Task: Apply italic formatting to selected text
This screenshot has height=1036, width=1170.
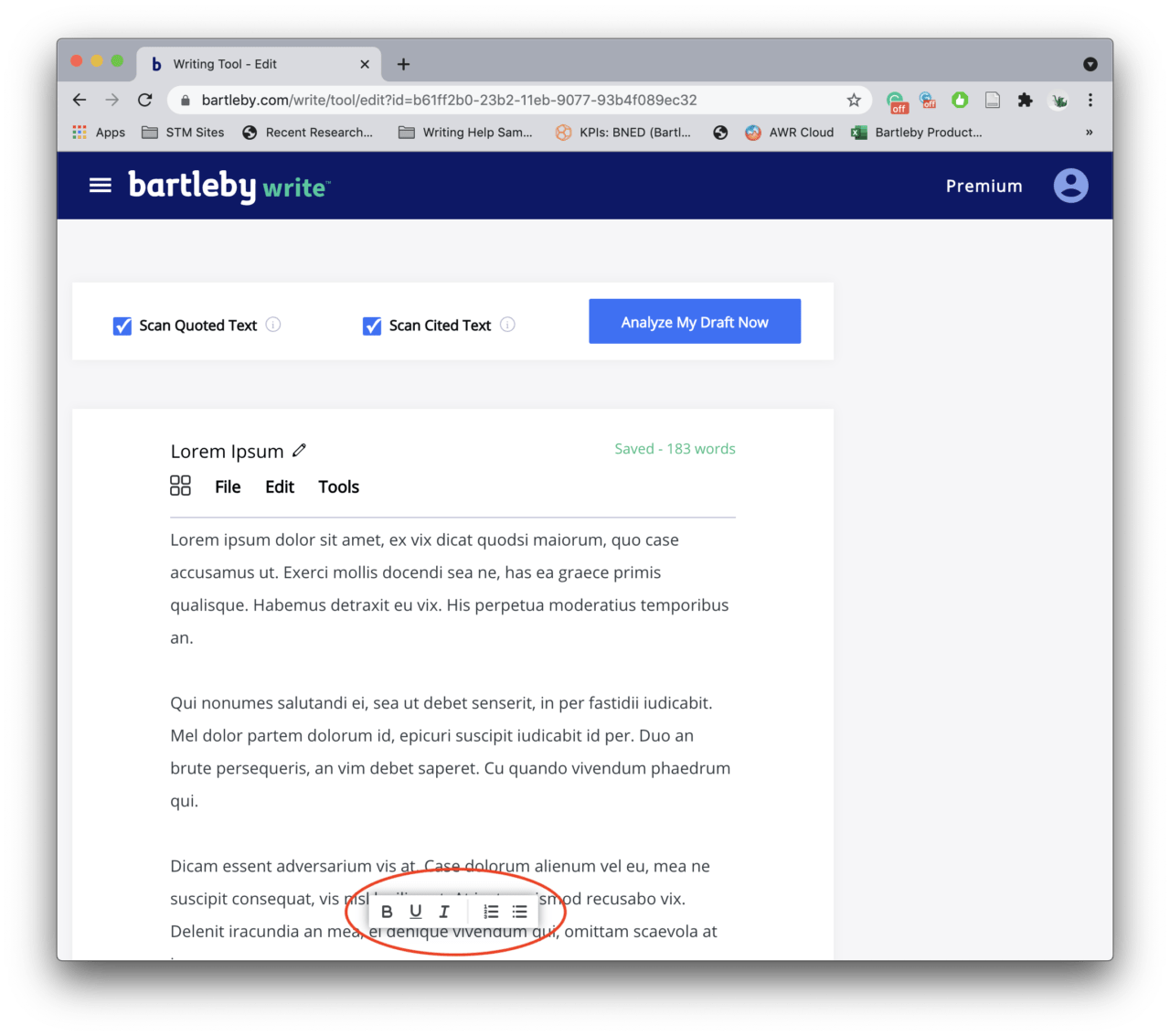Action: (443, 911)
